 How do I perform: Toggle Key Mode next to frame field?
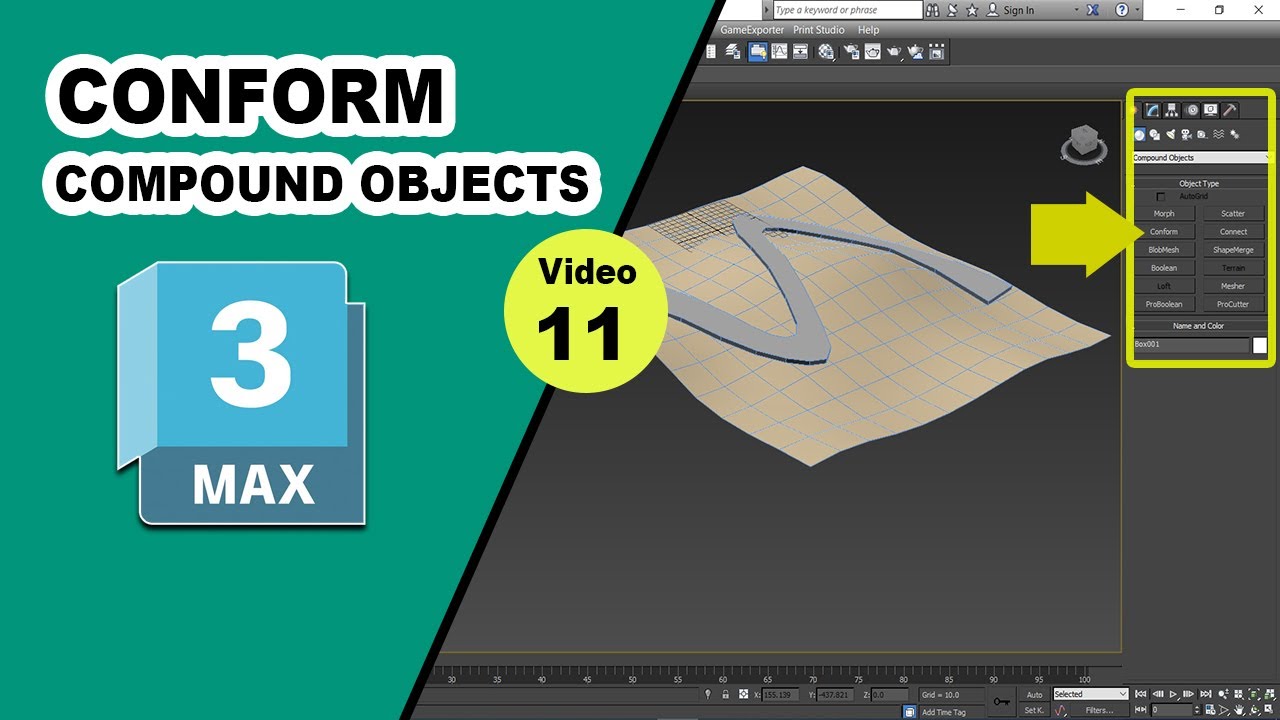(x=1139, y=710)
